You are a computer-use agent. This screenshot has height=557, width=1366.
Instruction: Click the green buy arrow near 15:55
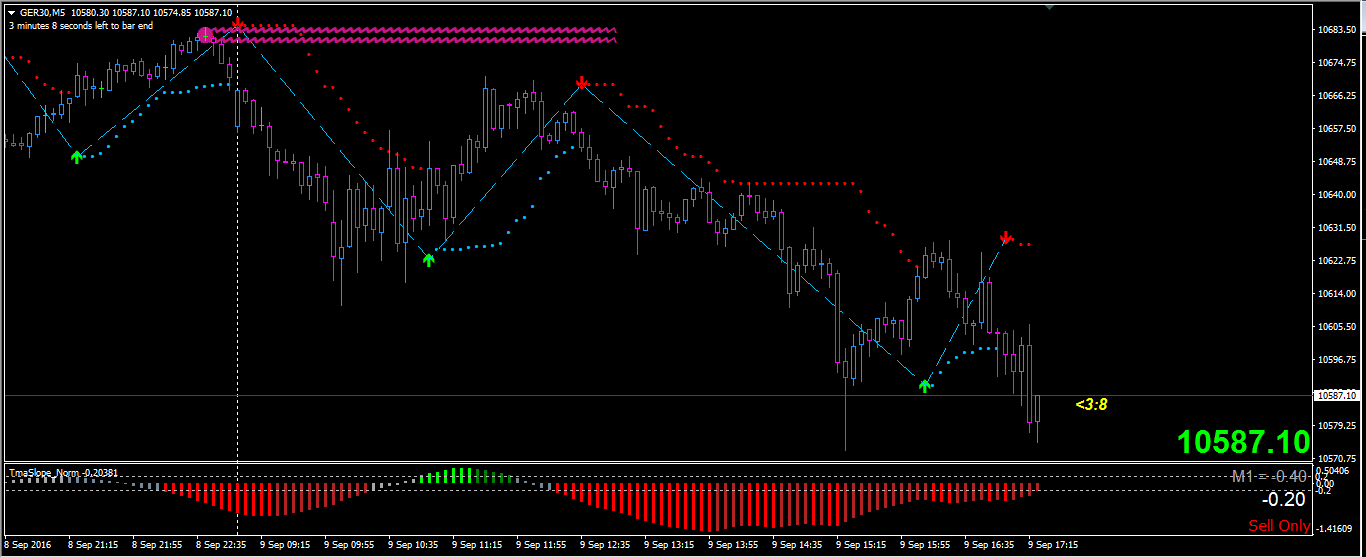925,385
